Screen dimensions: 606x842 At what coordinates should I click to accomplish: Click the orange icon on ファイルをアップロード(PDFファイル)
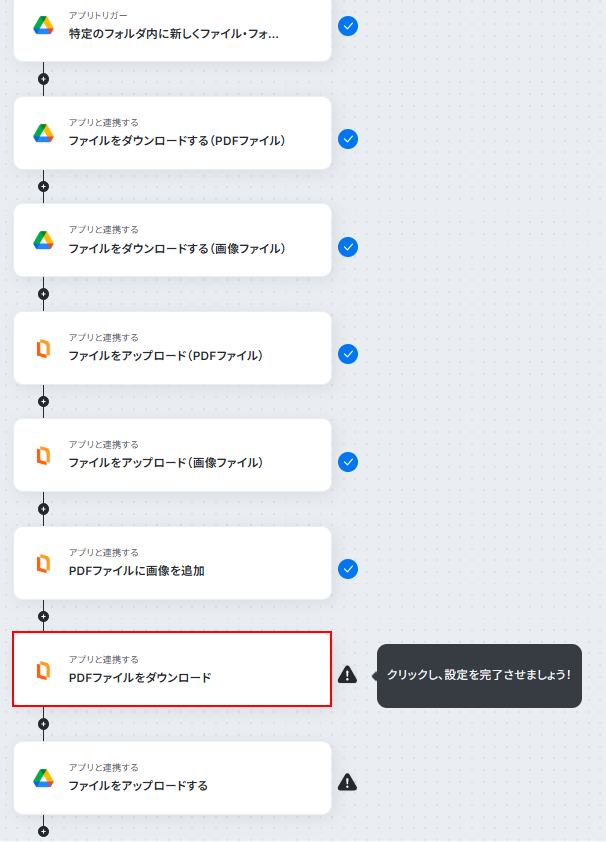coord(43,349)
